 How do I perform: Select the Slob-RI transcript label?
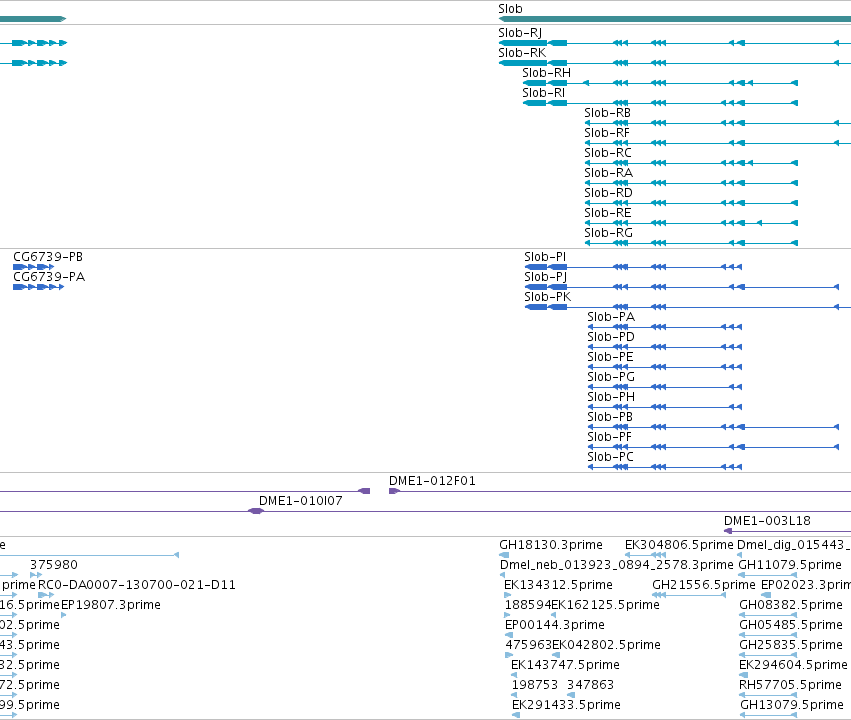coord(543,93)
